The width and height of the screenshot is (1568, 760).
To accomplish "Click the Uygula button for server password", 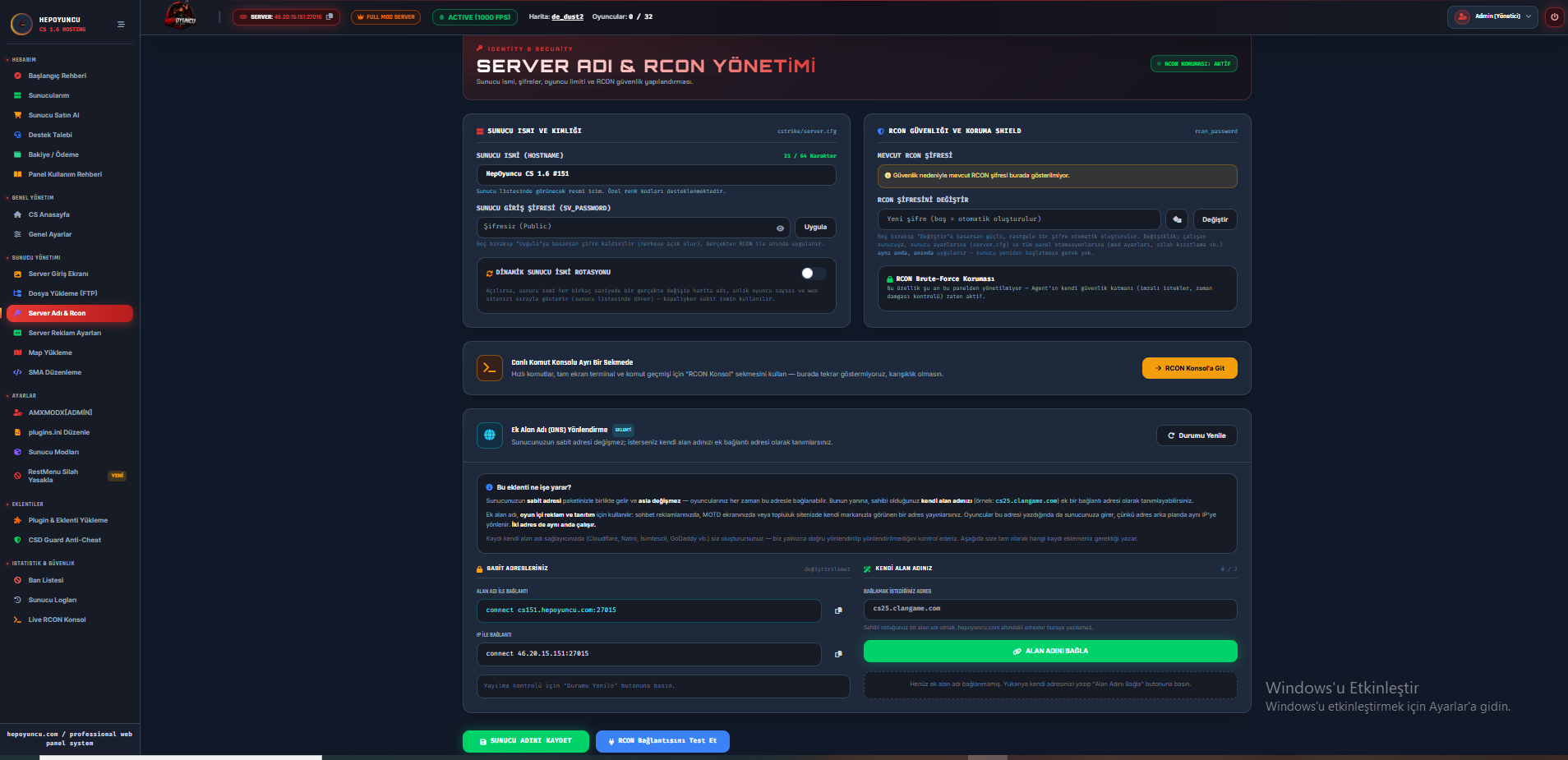I will click(x=815, y=228).
